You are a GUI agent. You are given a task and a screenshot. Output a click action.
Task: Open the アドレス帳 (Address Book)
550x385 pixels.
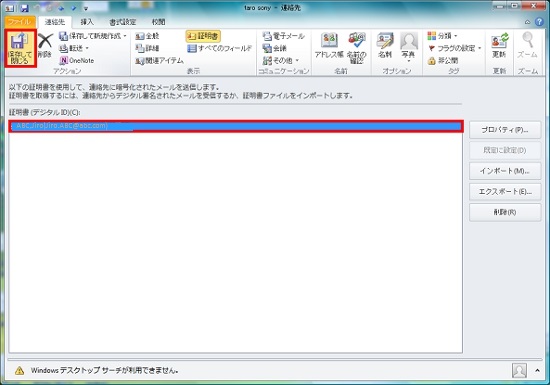[x=329, y=46]
